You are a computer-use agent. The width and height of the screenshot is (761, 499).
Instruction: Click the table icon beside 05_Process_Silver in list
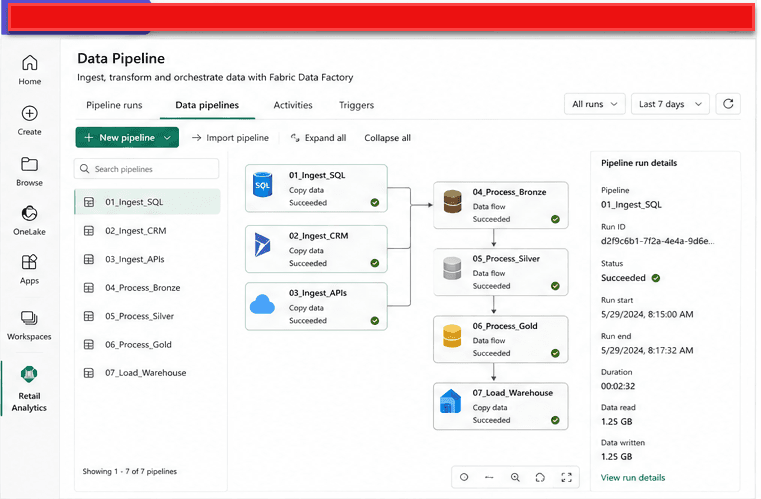[89, 316]
